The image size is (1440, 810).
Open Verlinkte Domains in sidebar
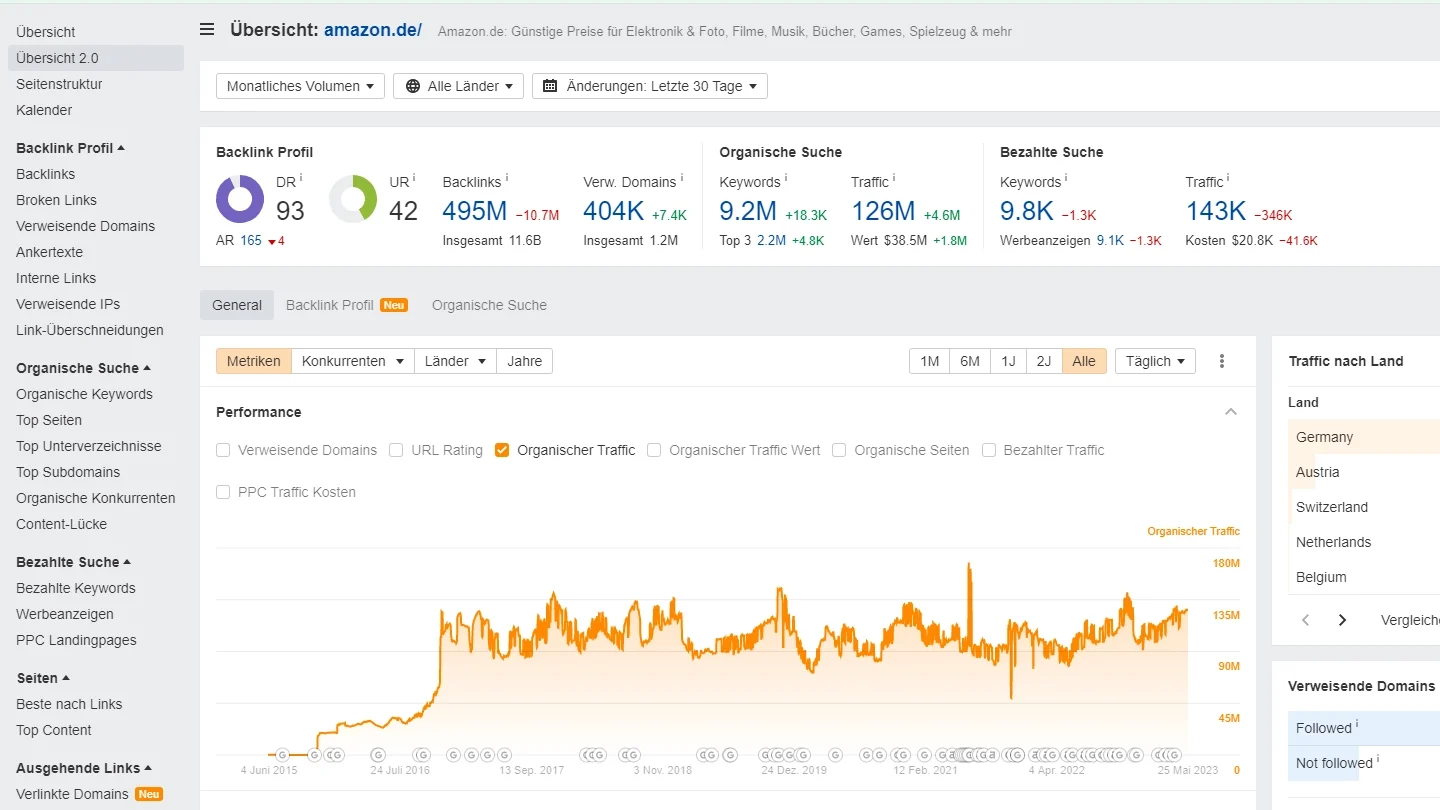[x=72, y=794]
